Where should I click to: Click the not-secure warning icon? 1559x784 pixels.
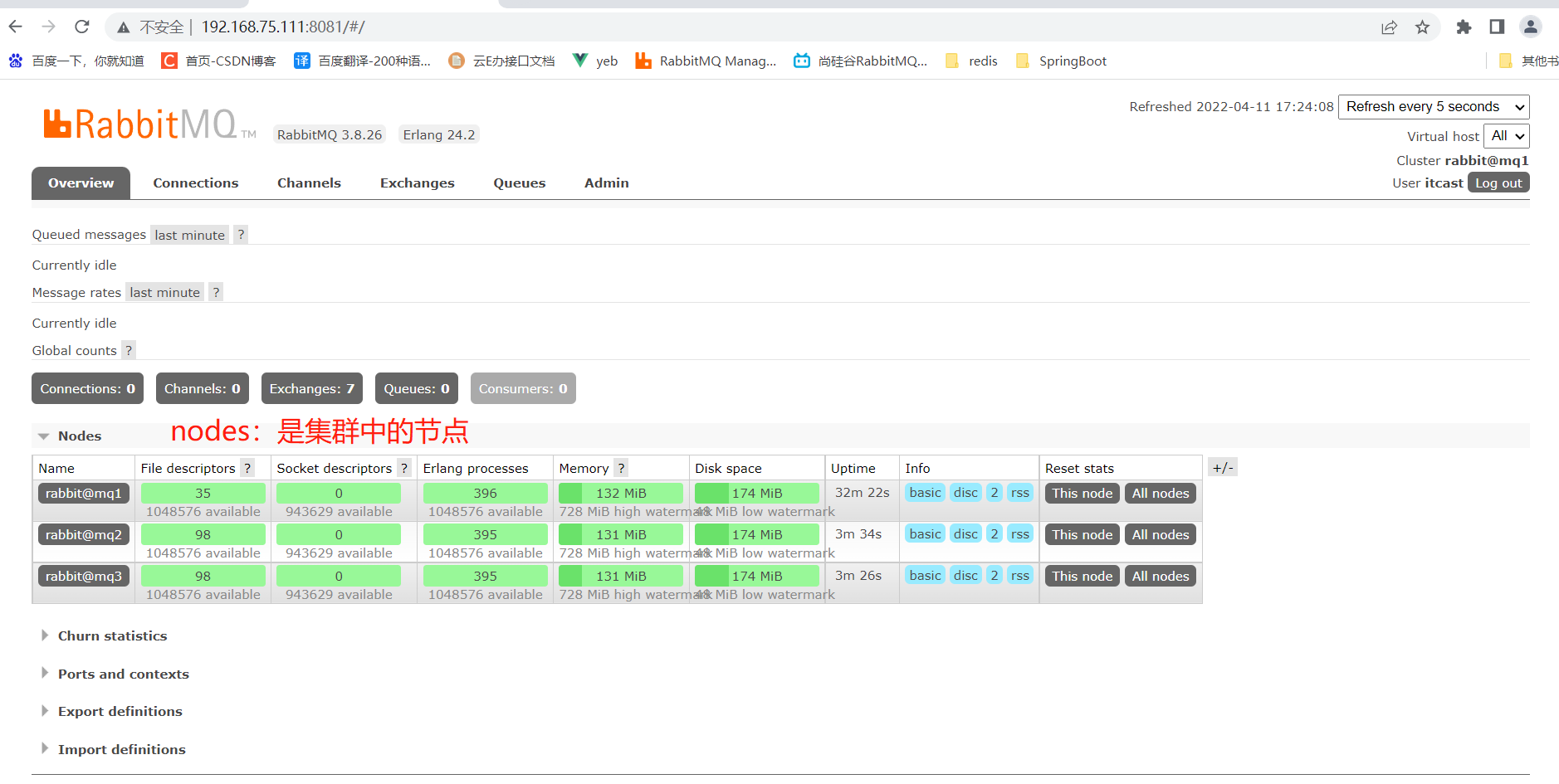pyautogui.click(x=124, y=27)
